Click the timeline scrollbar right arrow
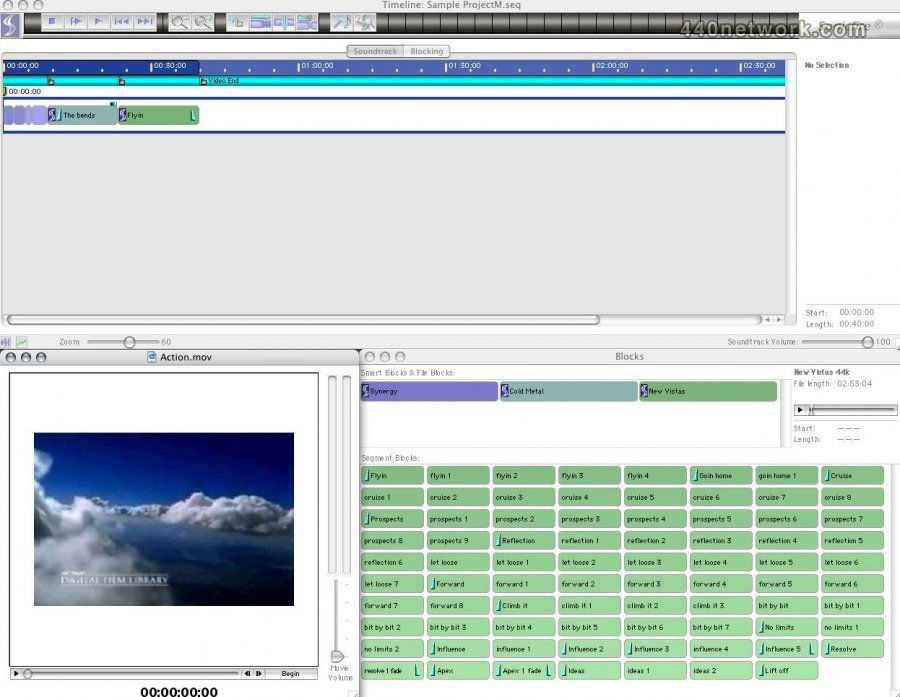Image resolution: width=900 pixels, height=697 pixels. [x=779, y=319]
